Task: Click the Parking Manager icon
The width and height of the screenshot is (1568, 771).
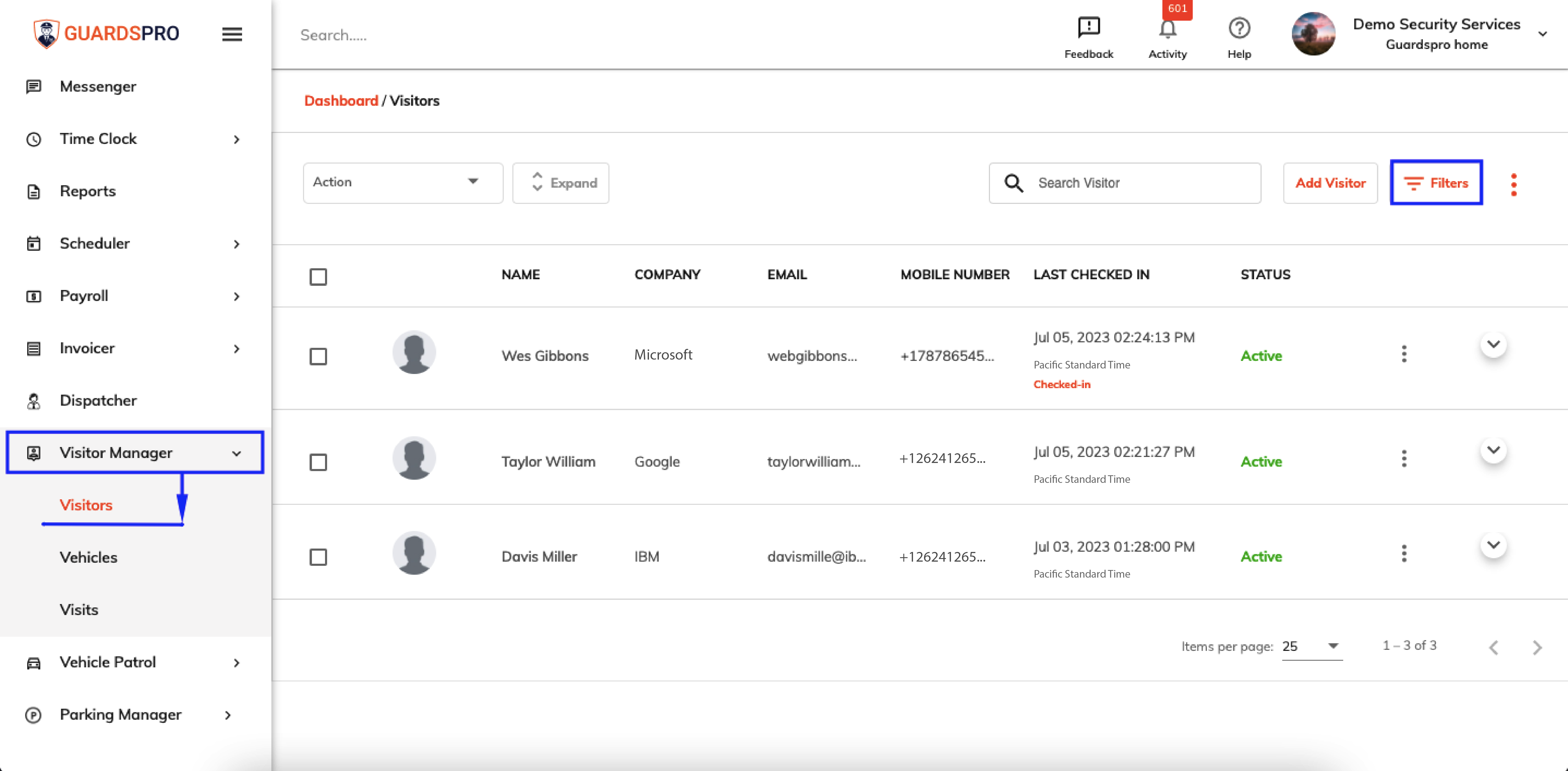Action: click(x=33, y=714)
